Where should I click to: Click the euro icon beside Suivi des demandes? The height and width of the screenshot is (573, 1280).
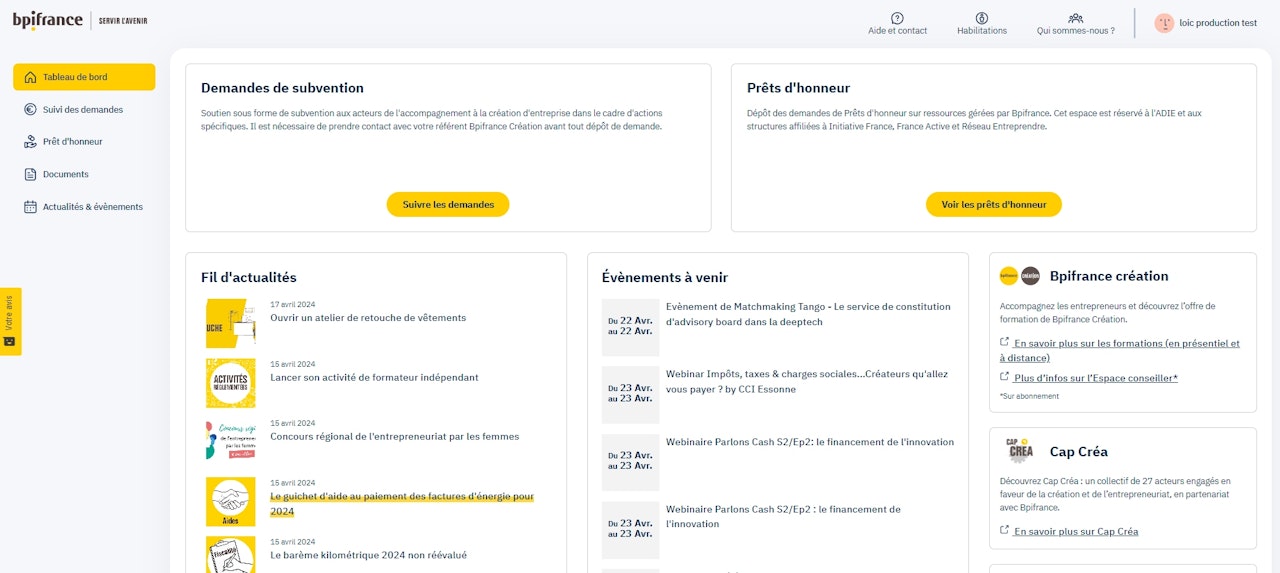[30, 110]
